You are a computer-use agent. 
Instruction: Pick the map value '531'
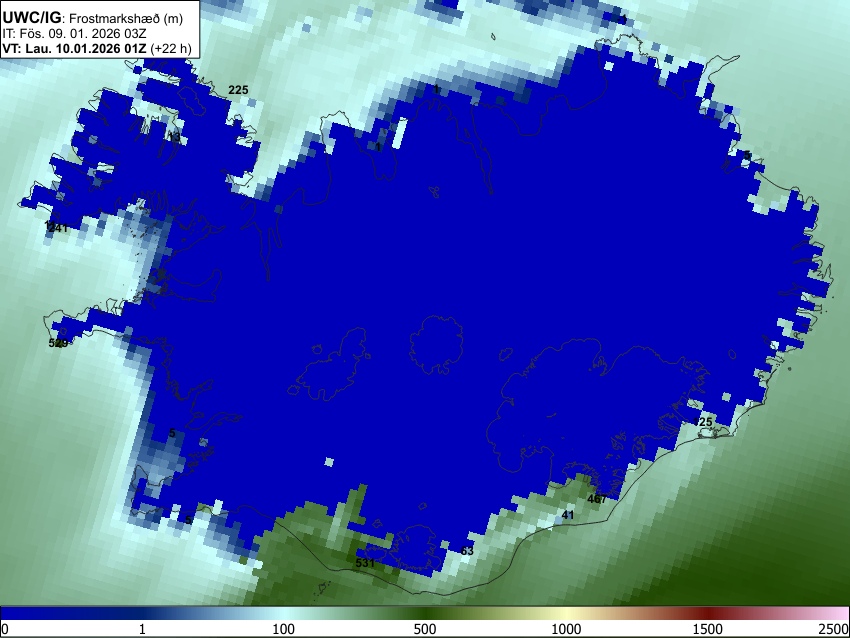tap(365, 563)
